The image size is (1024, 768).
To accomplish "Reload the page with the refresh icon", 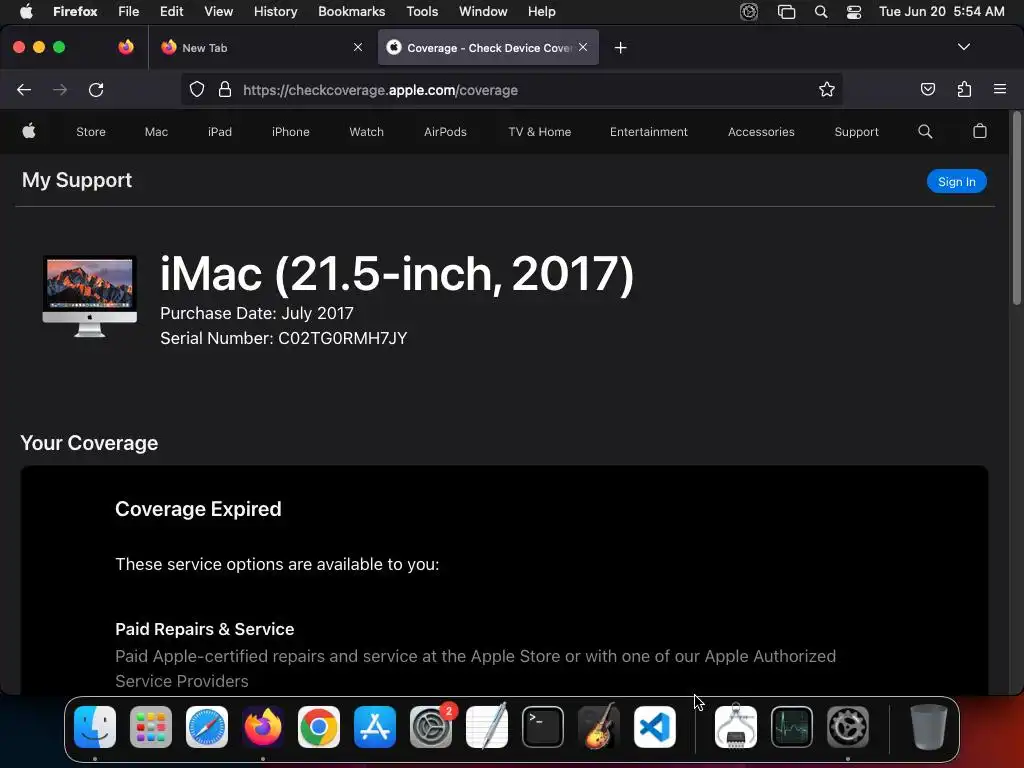I will 96,89.
